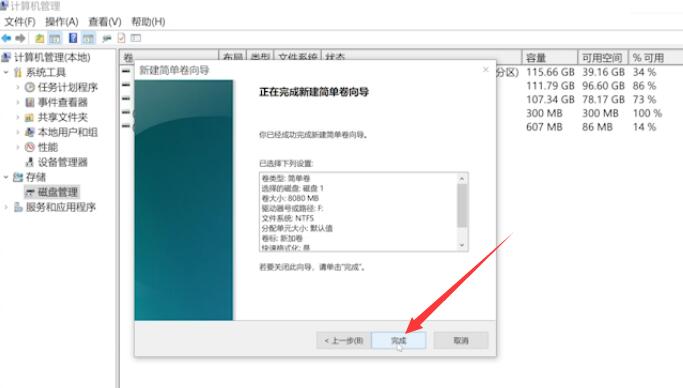The image size is (683, 388).
Task: Click the 96.60 GB free space cell
Action: click(603, 86)
